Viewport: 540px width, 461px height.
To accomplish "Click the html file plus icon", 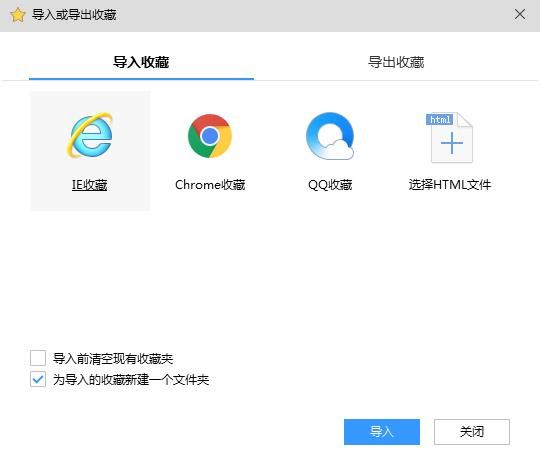I will pos(449,137).
